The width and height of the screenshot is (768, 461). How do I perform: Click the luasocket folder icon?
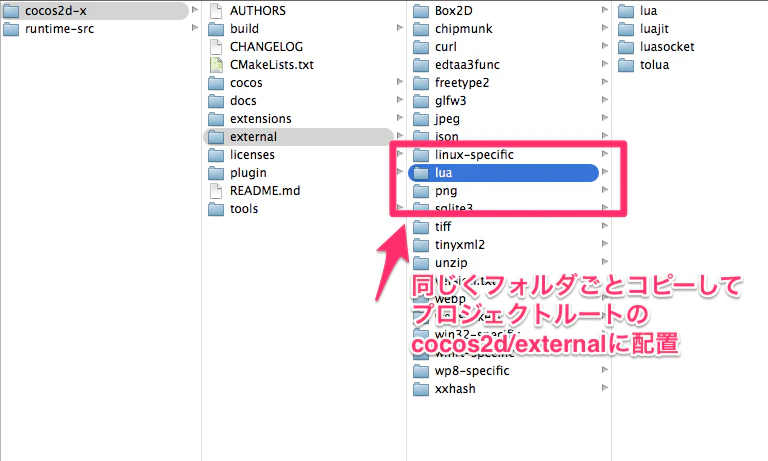pos(626,47)
